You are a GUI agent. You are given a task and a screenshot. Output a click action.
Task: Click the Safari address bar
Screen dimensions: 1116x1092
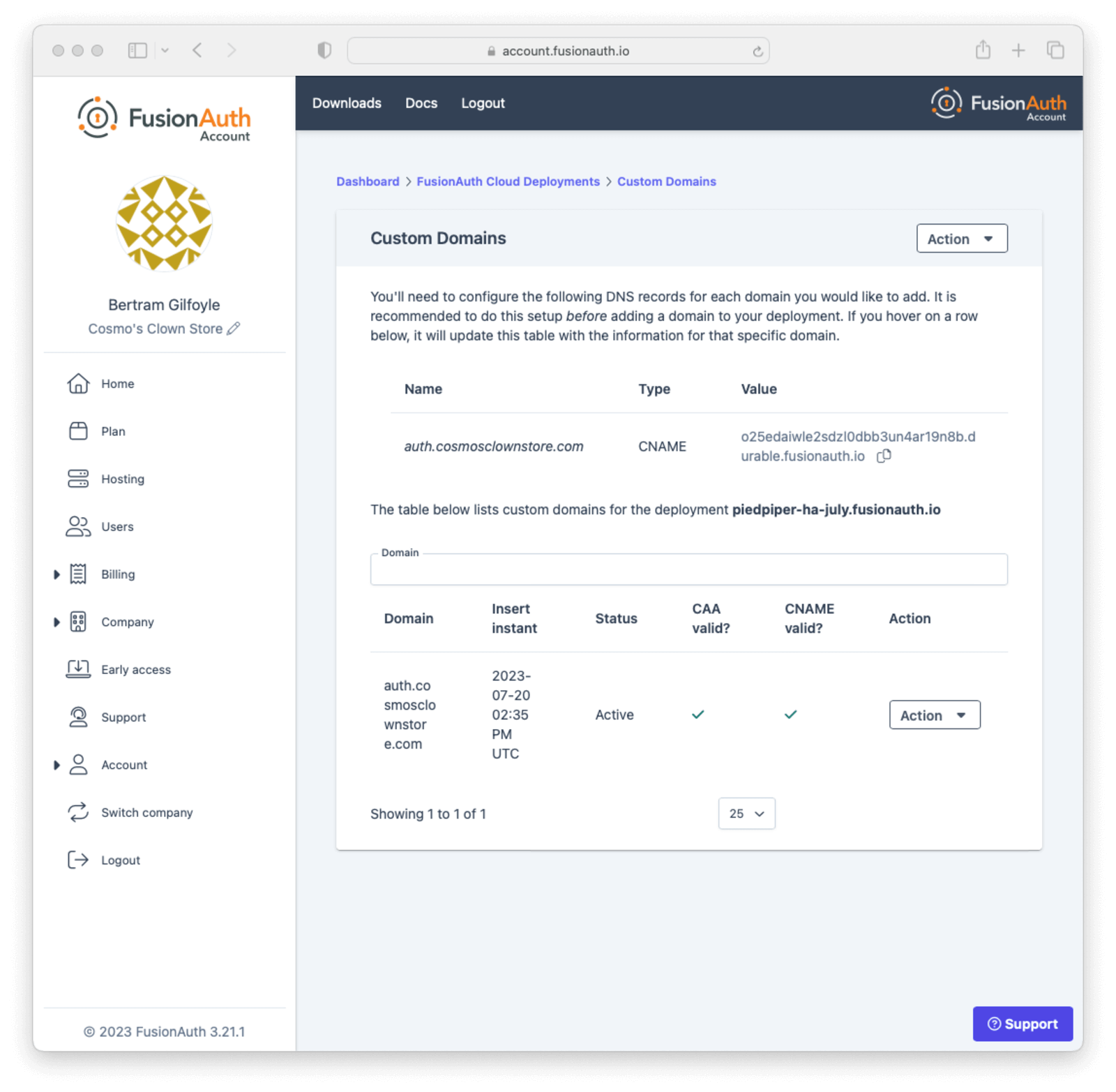558,51
